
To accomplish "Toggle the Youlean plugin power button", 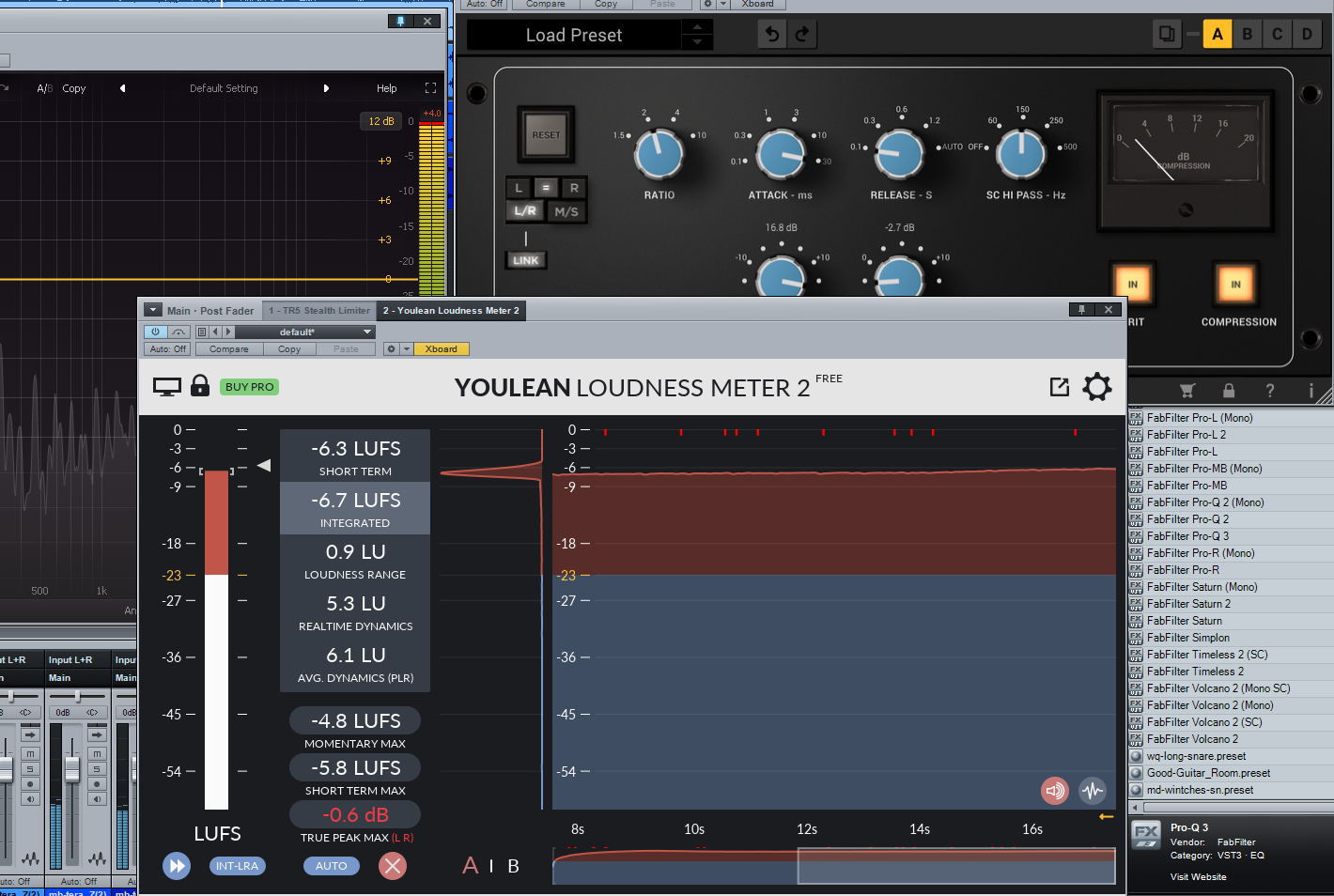I will [155, 332].
